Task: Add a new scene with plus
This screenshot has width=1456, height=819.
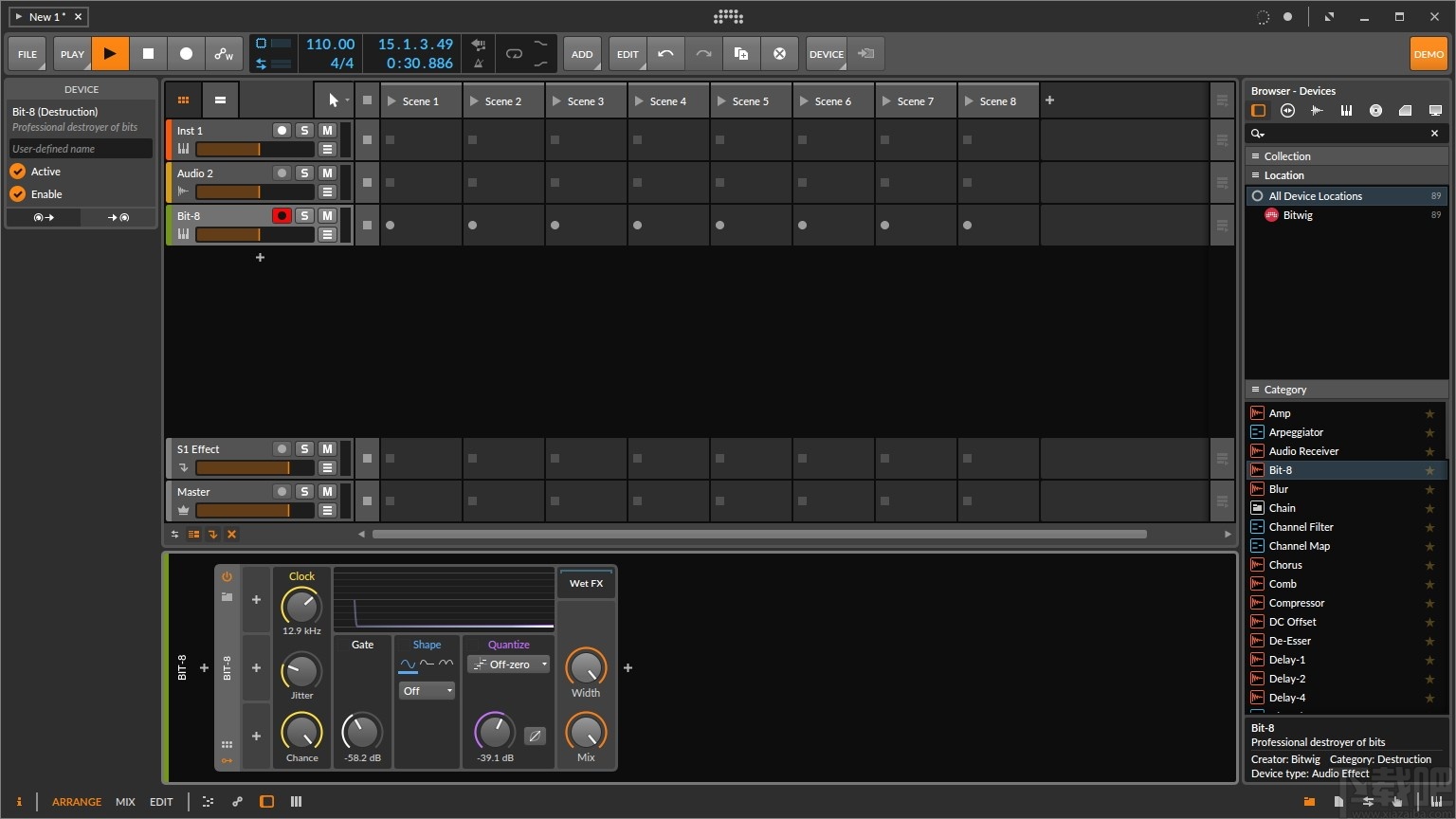Action: pyautogui.click(x=1049, y=100)
